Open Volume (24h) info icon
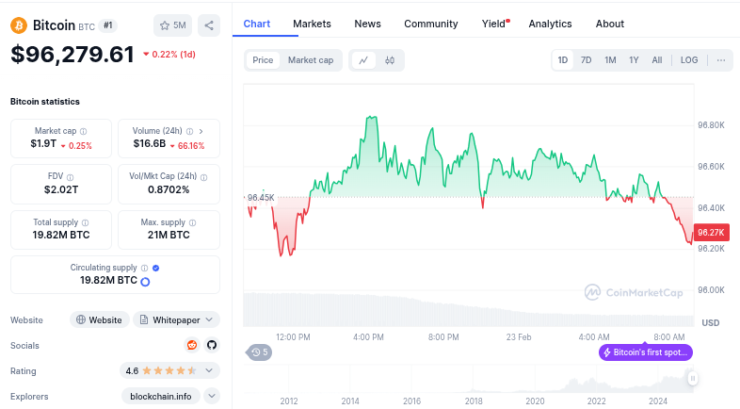This screenshot has width=740, height=409. click(x=190, y=131)
